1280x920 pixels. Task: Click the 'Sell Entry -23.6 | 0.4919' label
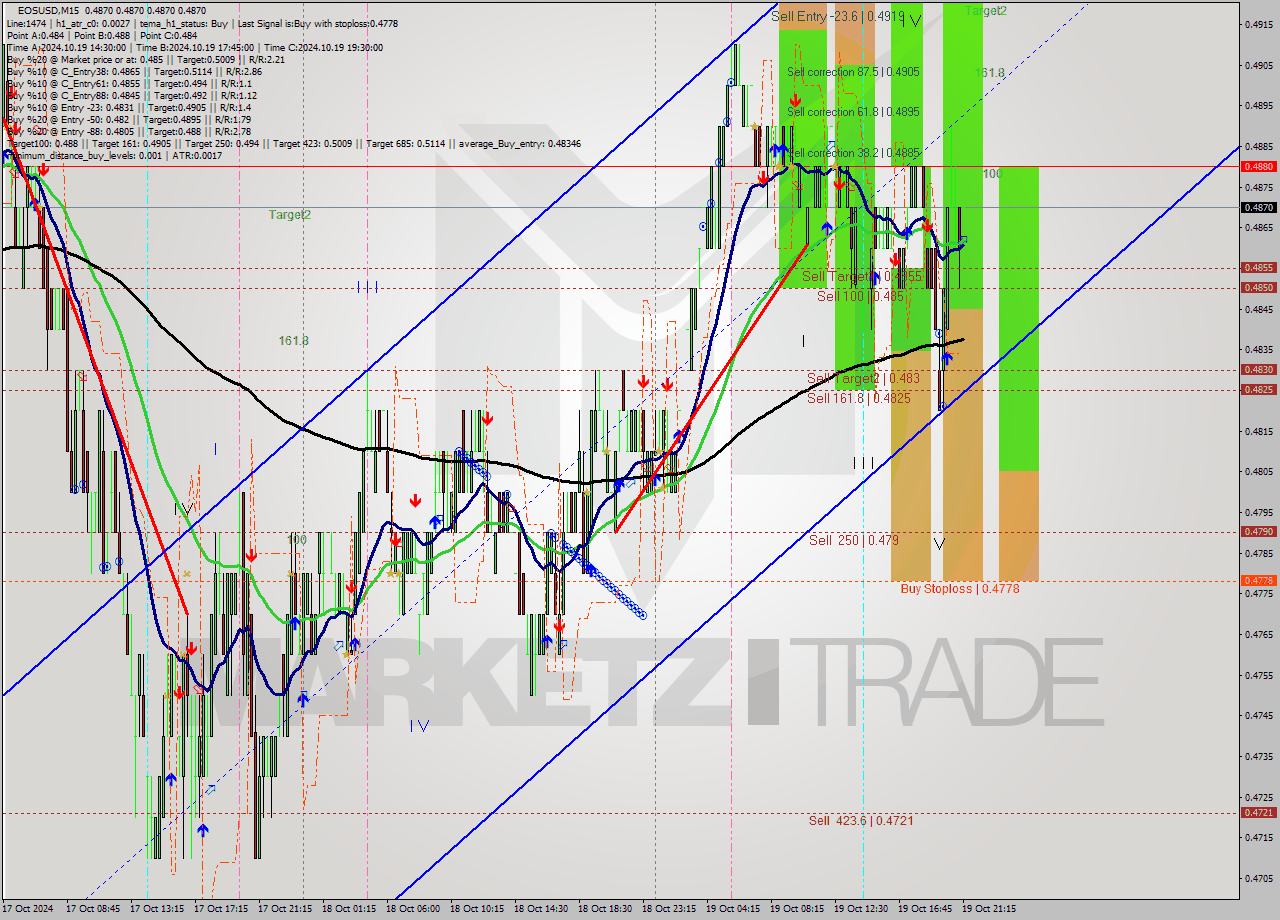pyautogui.click(x=839, y=17)
